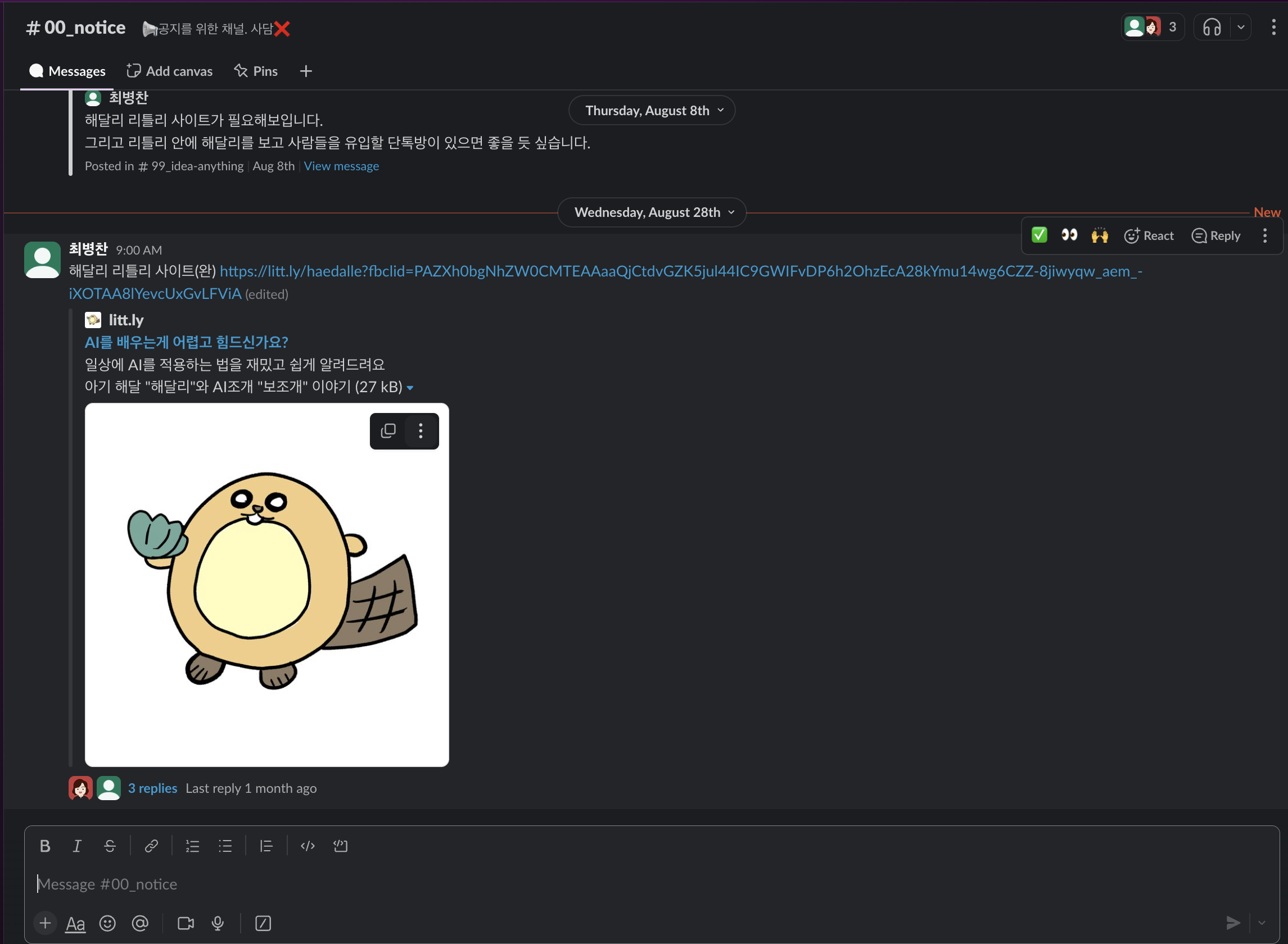Open the Messages tab
The height and width of the screenshot is (944, 1288).
(x=67, y=71)
